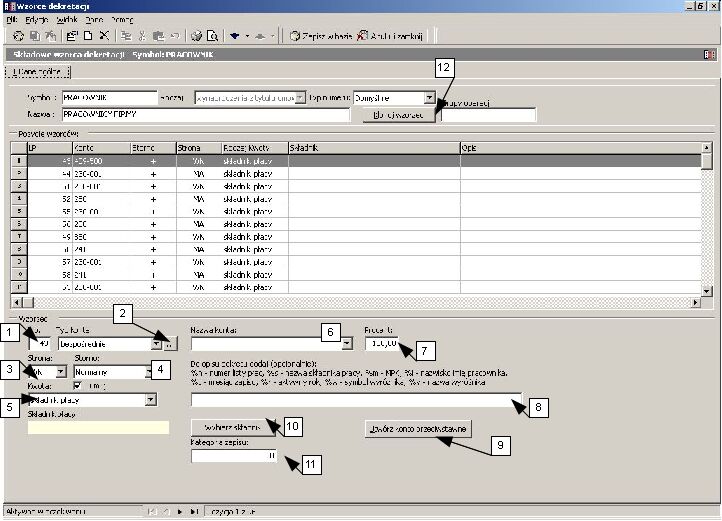Click the delete X icon in the toolbar
This screenshot has width=722, height=521.
pyautogui.click(x=105, y=35)
